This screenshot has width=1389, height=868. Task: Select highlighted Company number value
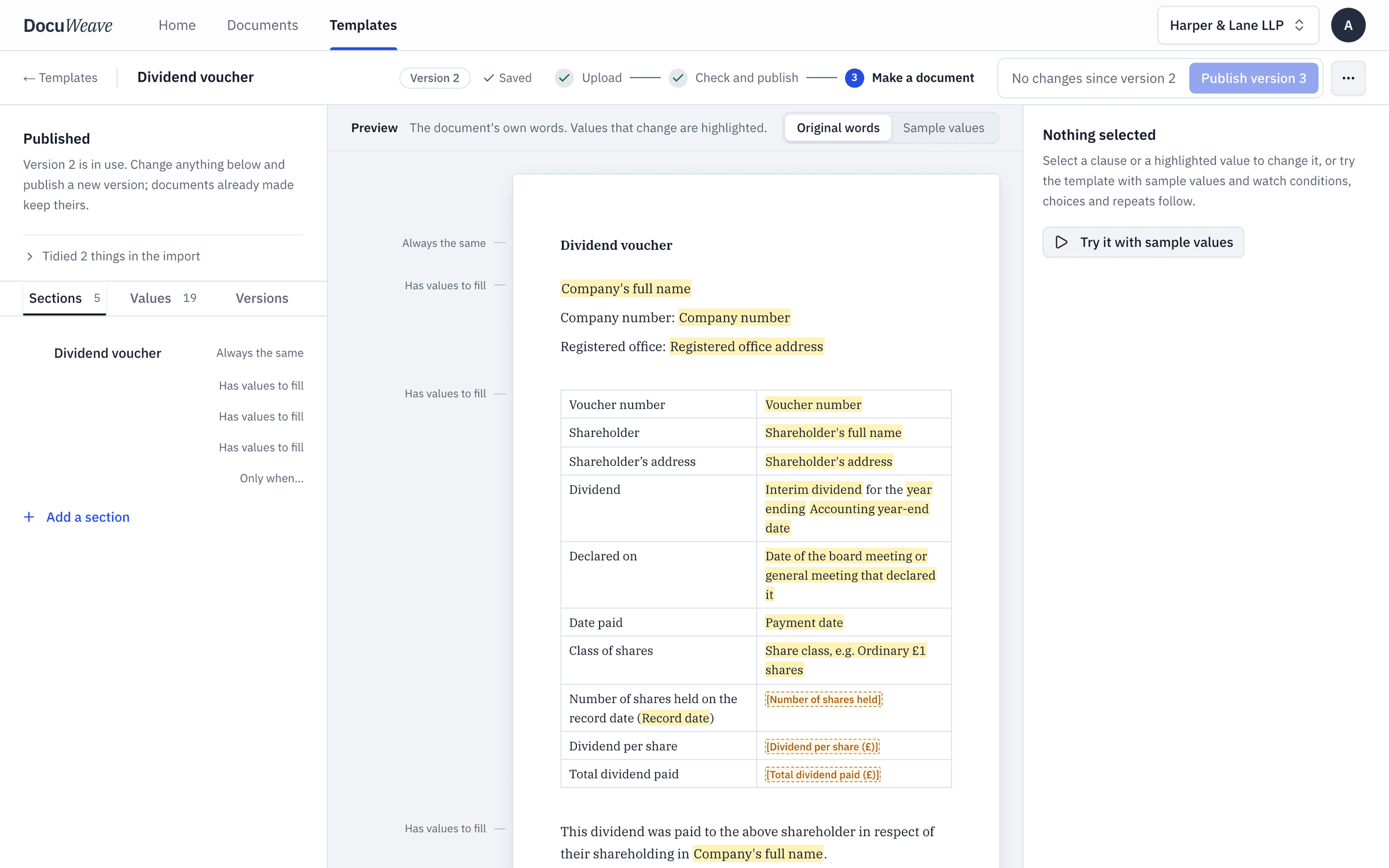734,318
